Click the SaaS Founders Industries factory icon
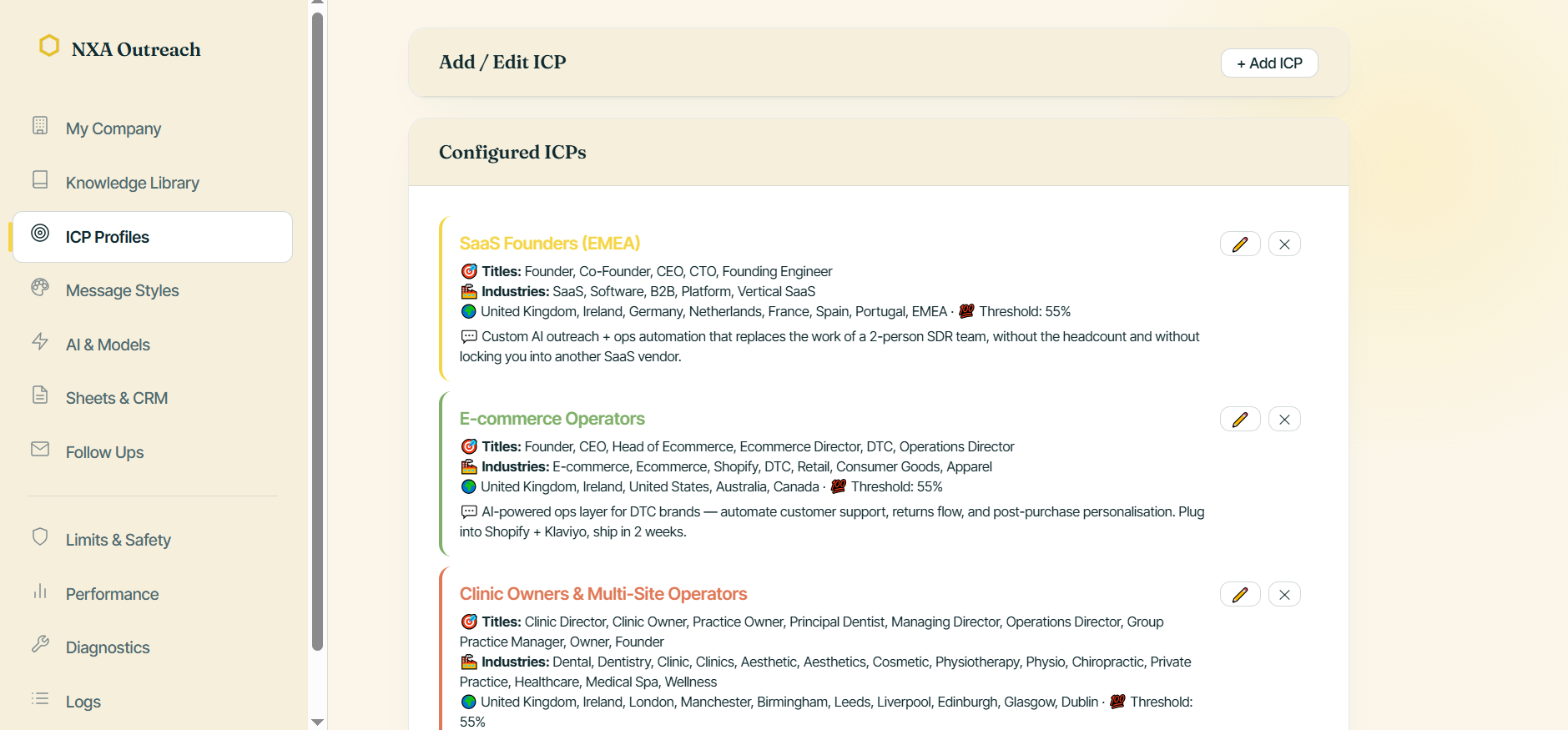1568x730 pixels. (469, 291)
